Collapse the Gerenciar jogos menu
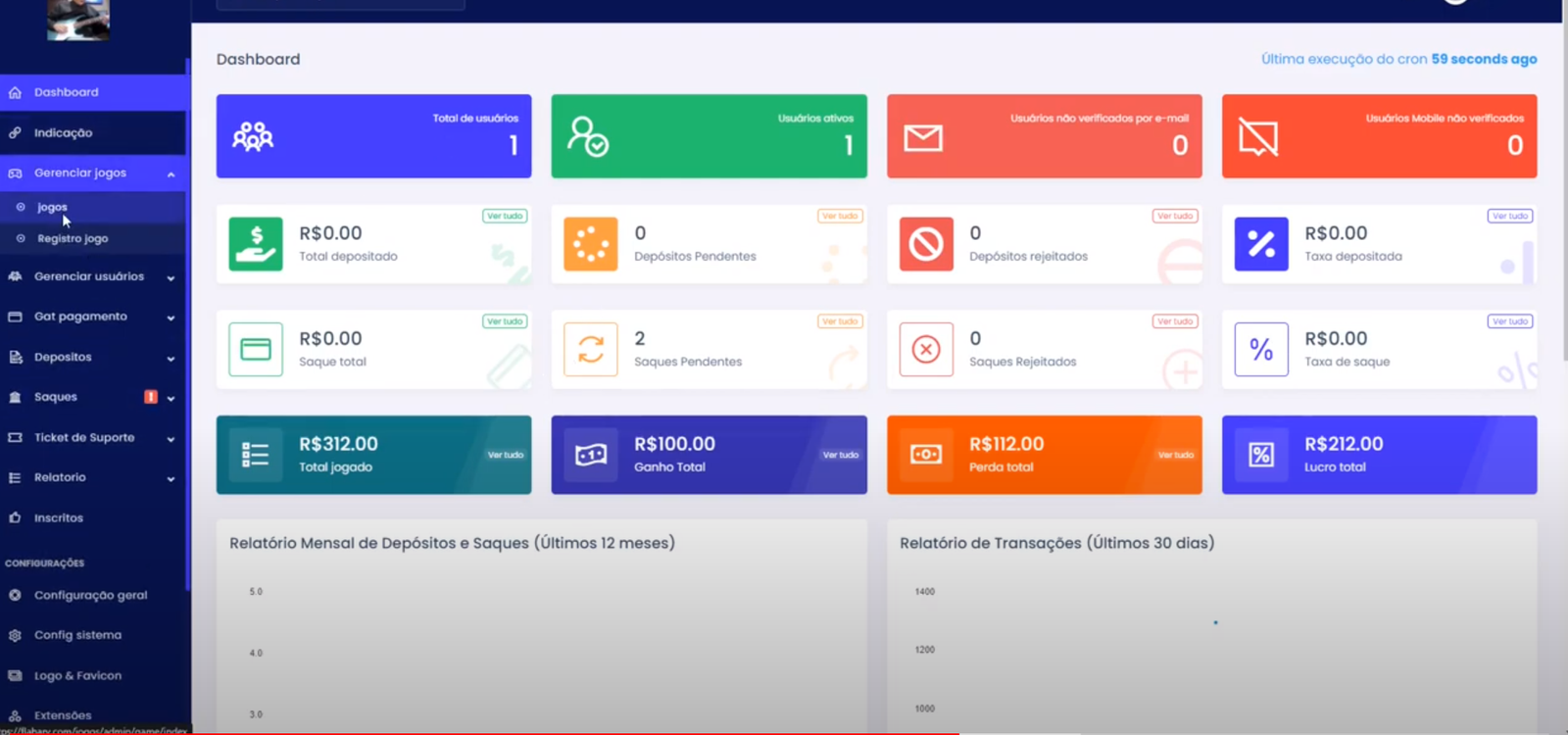This screenshot has width=1568, height=735. pyautogui.click(x=171, y=173)
